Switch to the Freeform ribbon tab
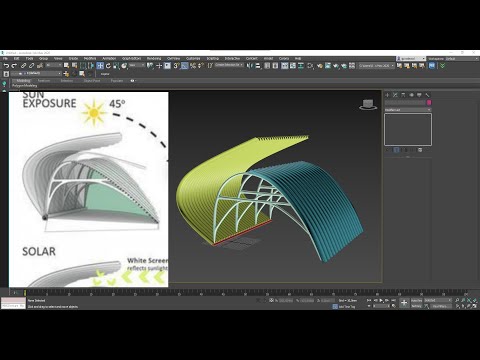Image resolution: width=480 pixels, height=360 pixels. [44, 81]
